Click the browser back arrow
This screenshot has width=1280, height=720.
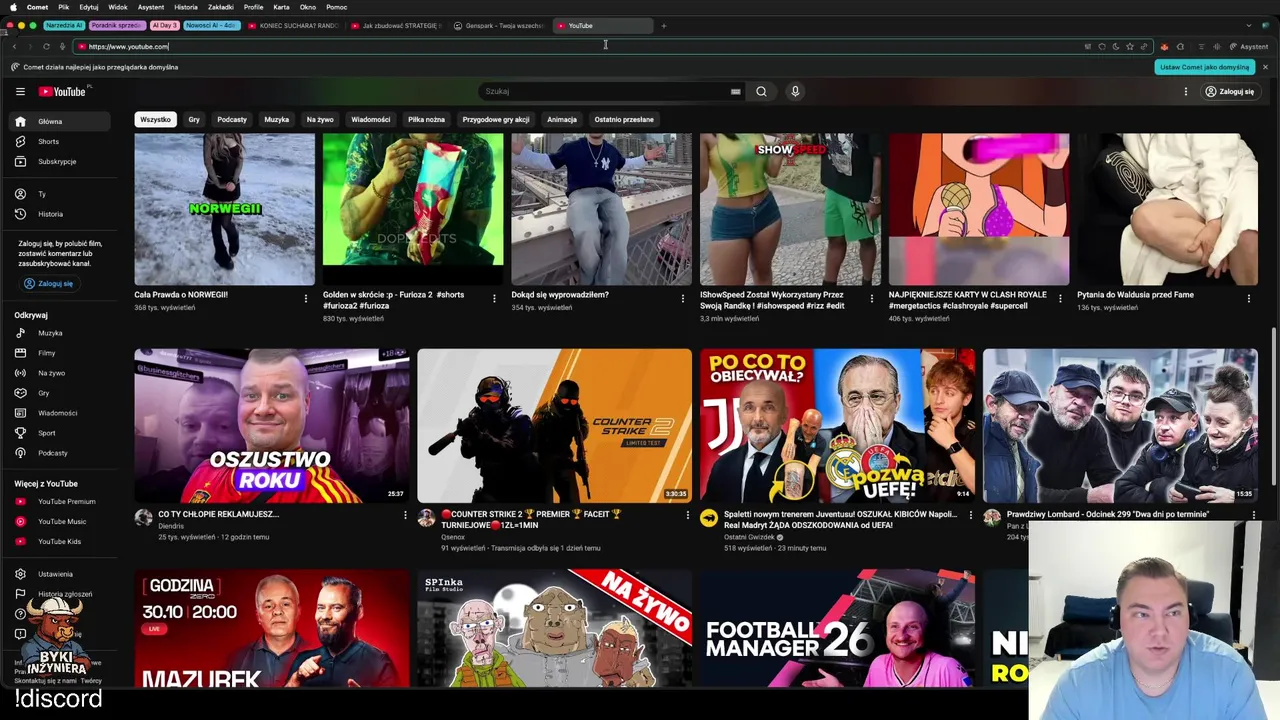[14, 46]
